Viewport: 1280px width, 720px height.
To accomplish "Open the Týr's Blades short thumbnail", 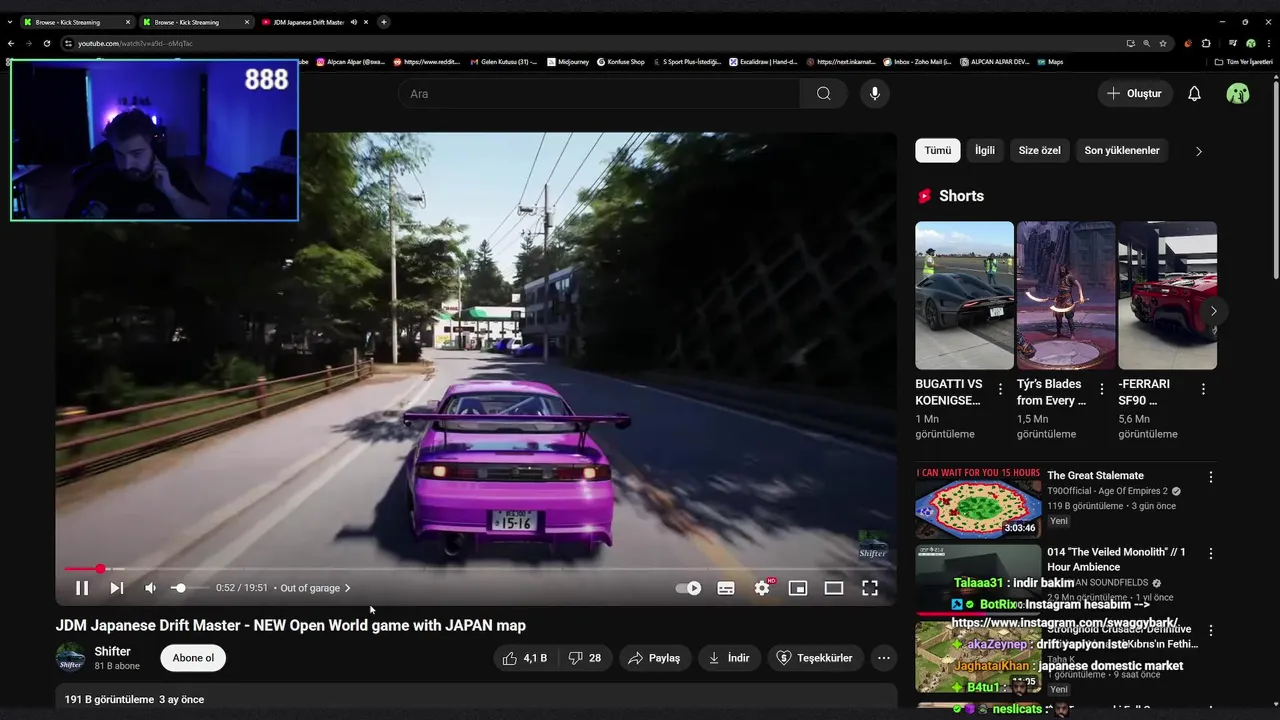I will (1066, 295).
